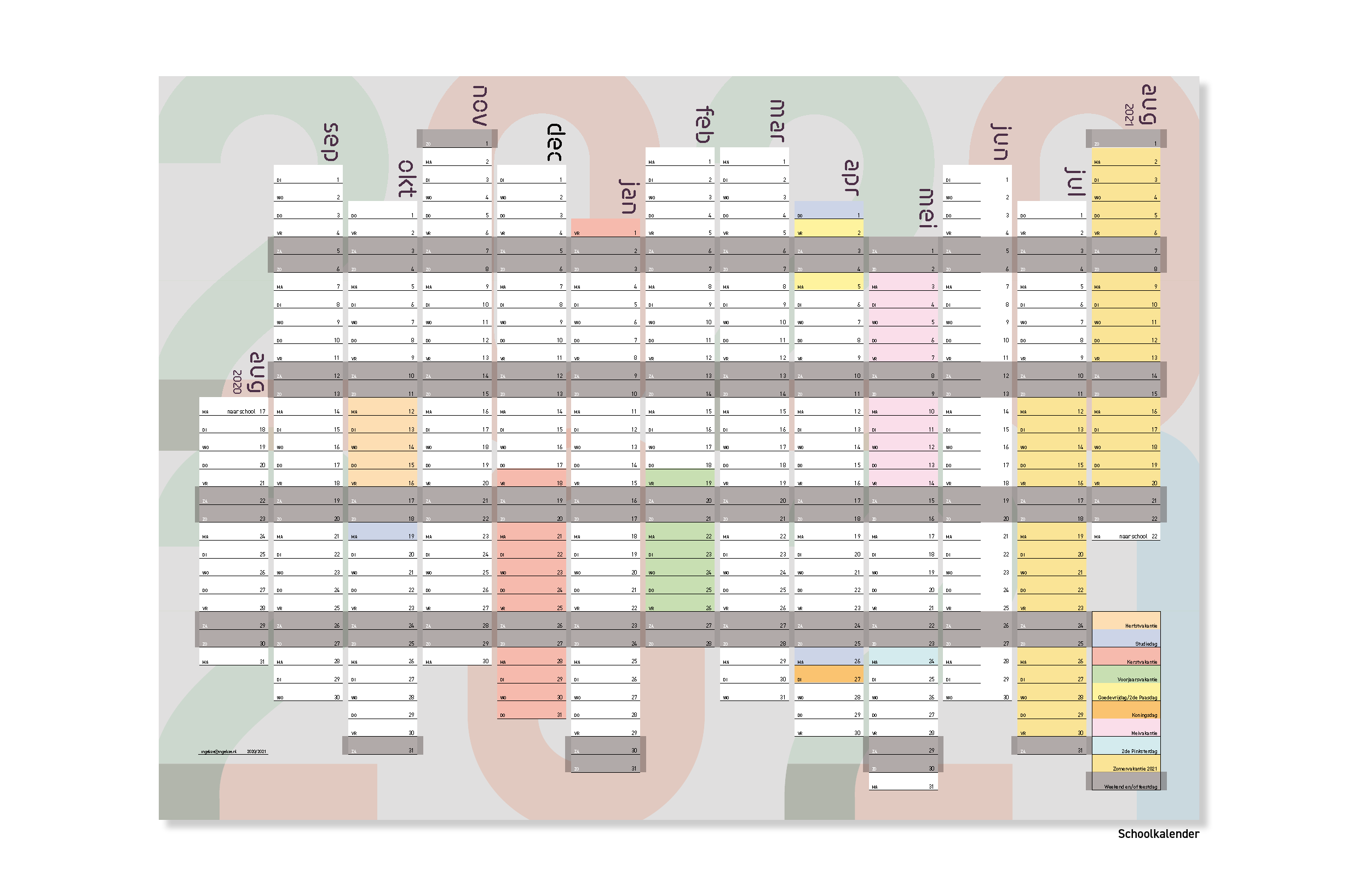This screenshot has height=896, width=1358.
Task: Click the MA 31 cell in mei
Action: (902, 782)
